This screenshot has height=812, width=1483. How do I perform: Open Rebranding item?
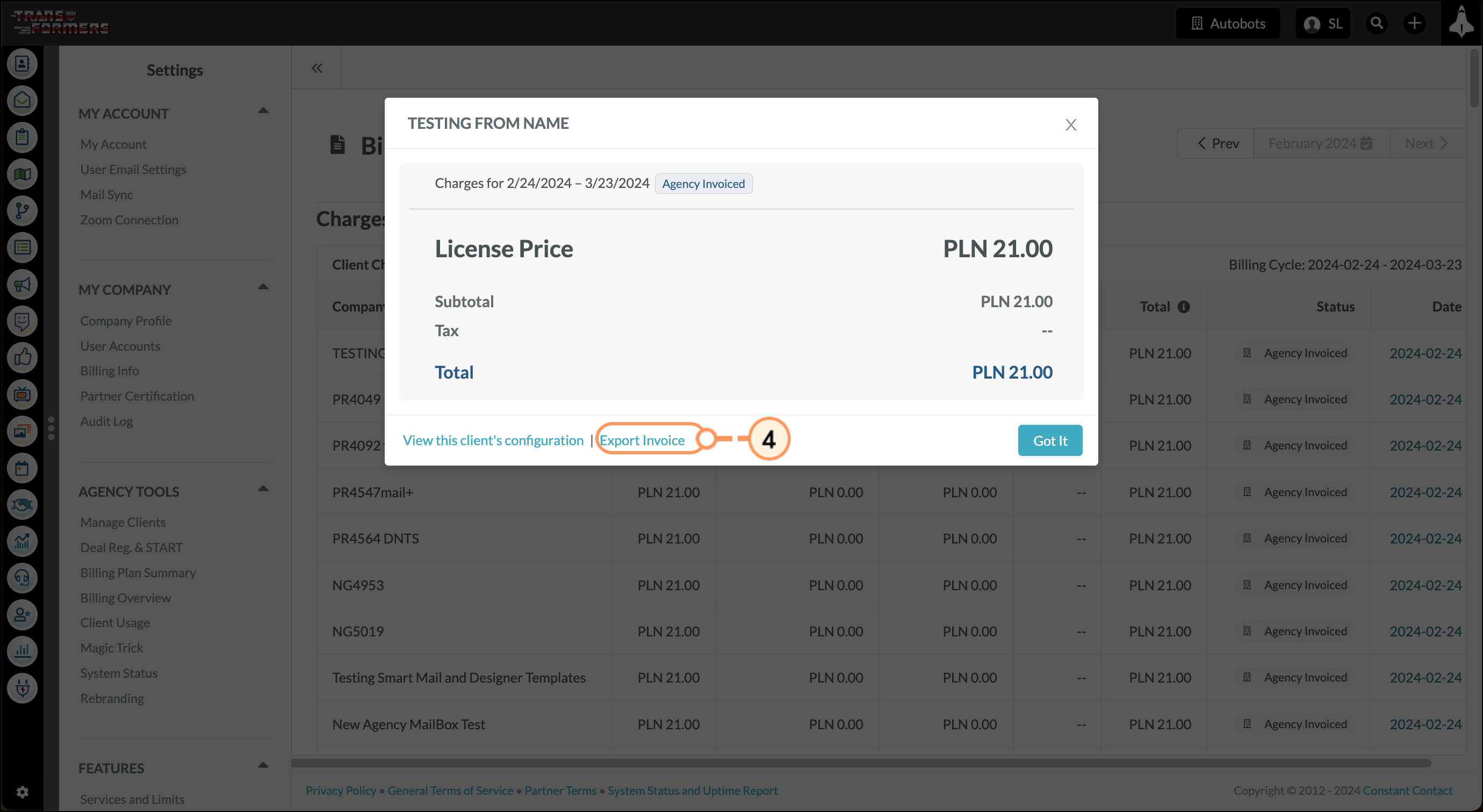(x=112, y=699)
